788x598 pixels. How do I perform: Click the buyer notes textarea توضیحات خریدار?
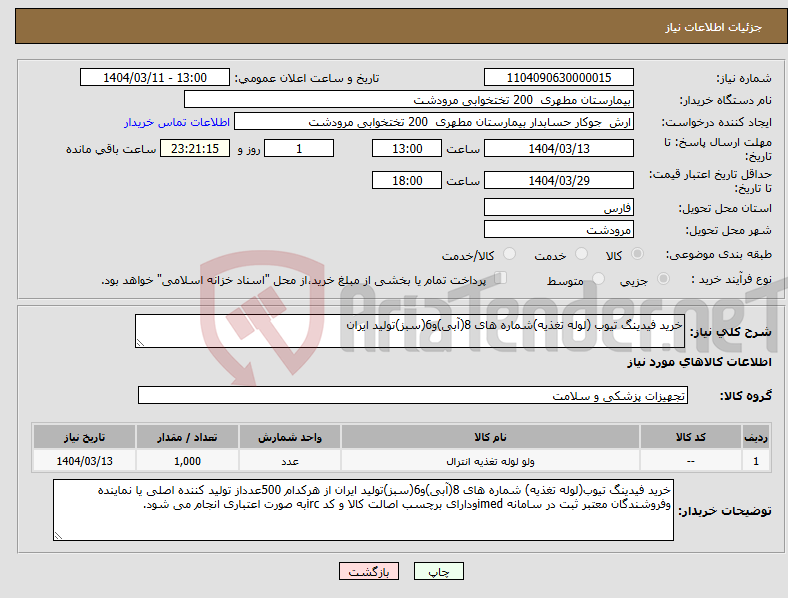(x=363, y=510)
